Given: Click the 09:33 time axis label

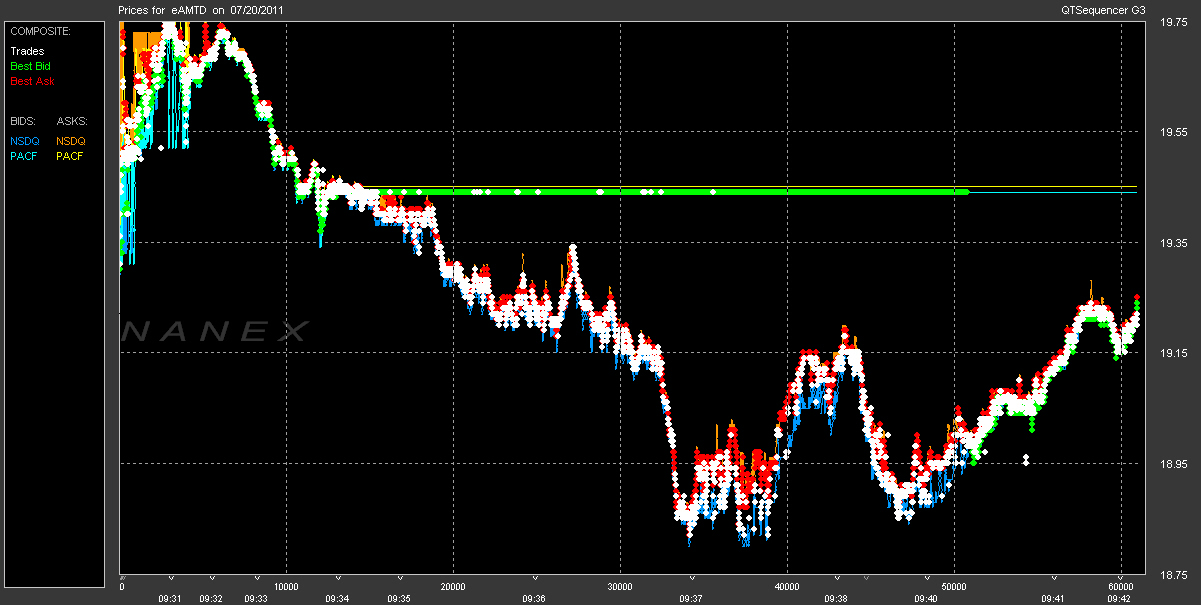Looking at the screenshot, I should 255,598.
